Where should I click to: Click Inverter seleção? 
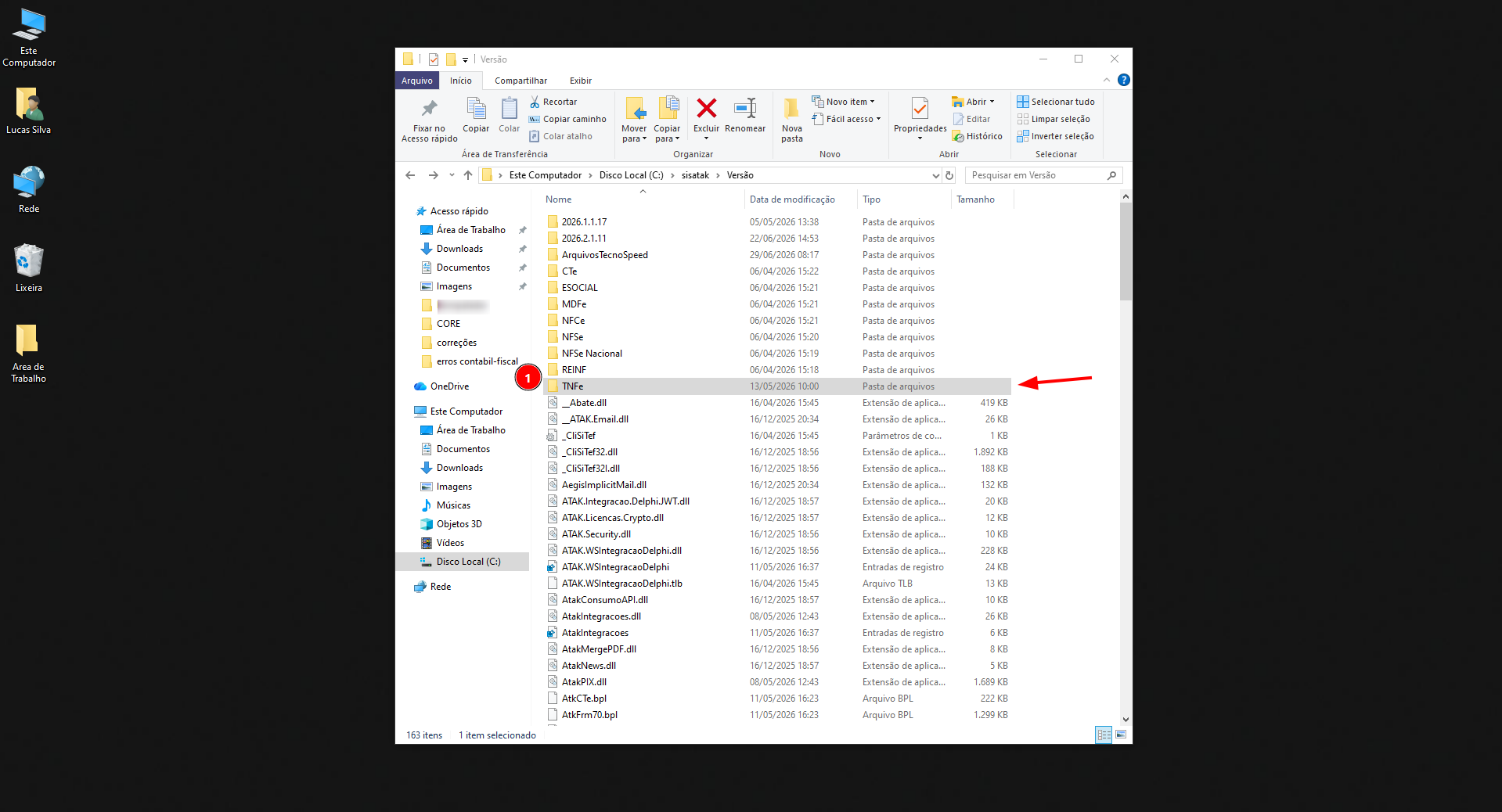1055,136
